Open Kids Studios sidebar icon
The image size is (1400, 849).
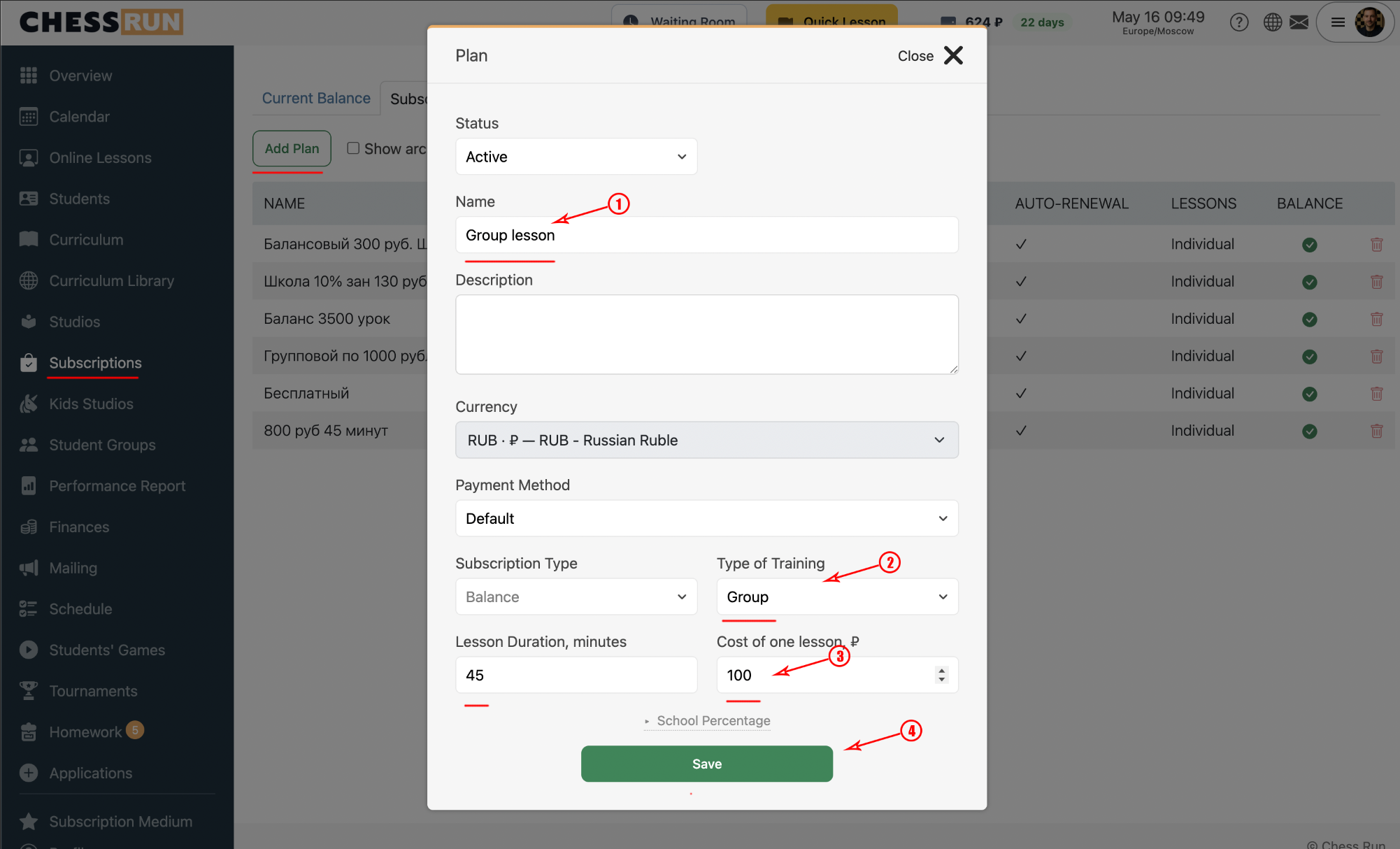[29, 404]
